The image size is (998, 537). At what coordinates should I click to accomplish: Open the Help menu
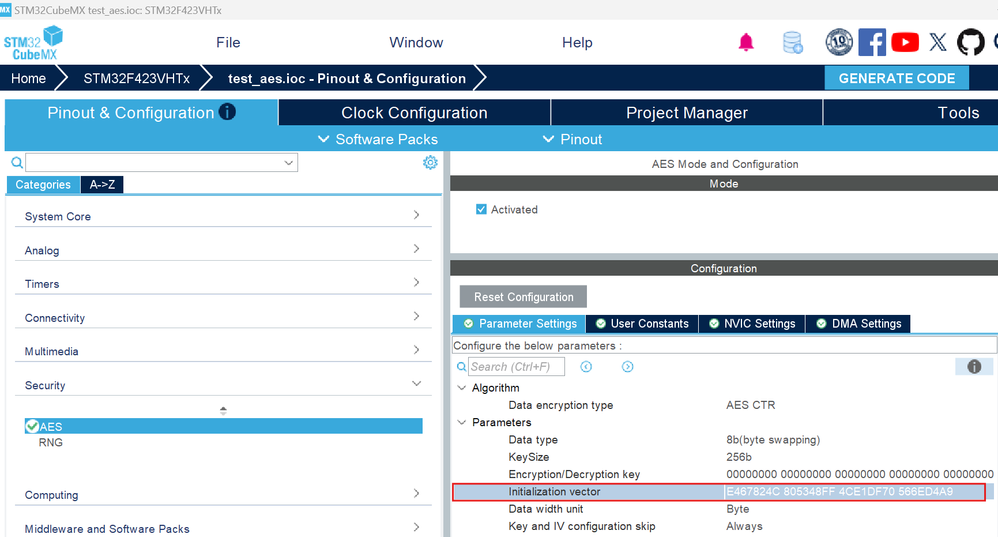(577, 43)
